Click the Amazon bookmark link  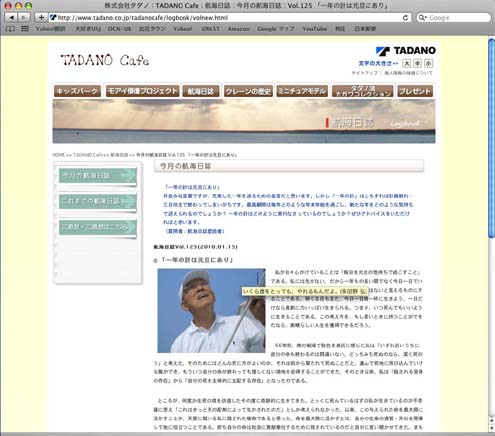point(239,29)
